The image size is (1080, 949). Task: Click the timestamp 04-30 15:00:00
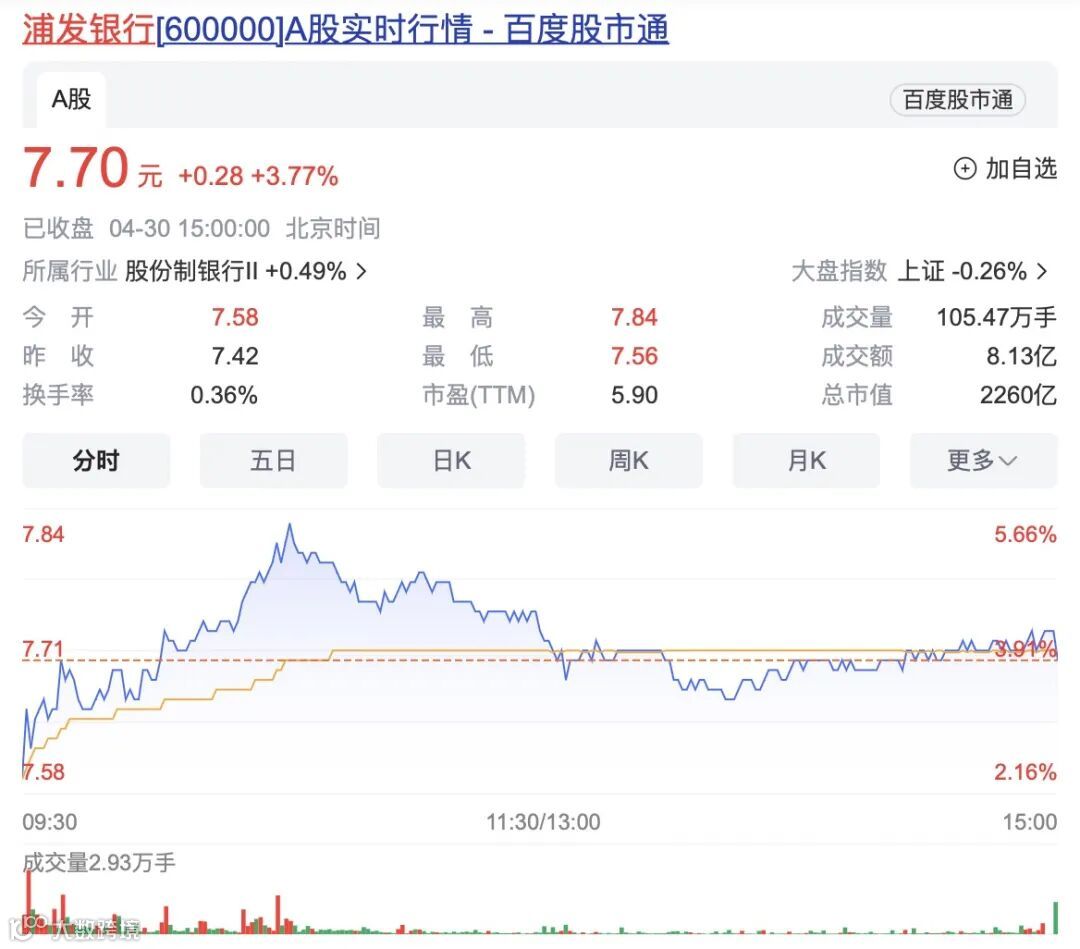(x=189, y=229)
